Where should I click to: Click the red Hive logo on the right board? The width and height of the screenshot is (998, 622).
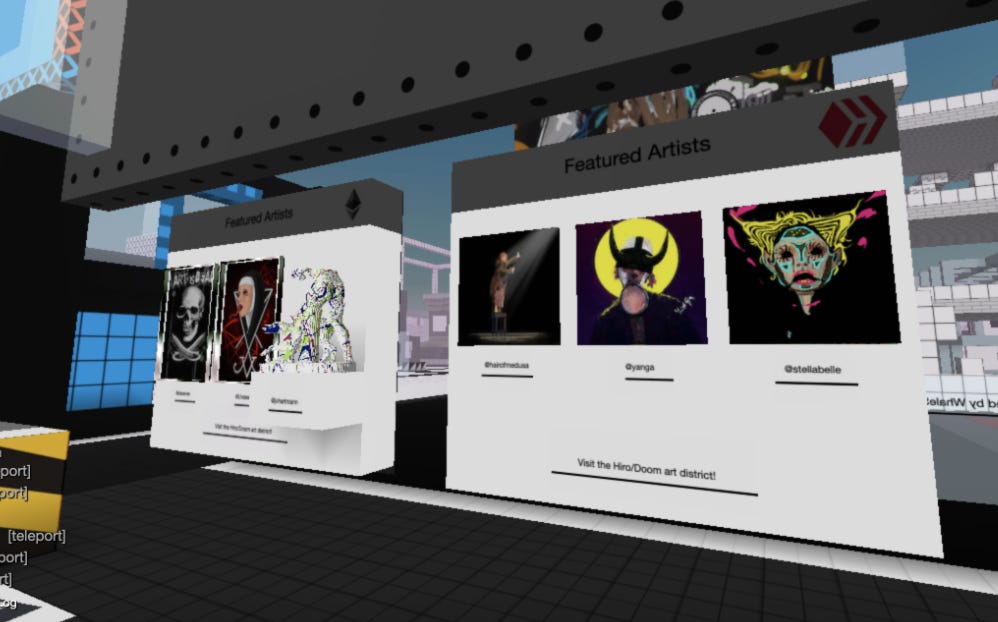pos(852,121)
